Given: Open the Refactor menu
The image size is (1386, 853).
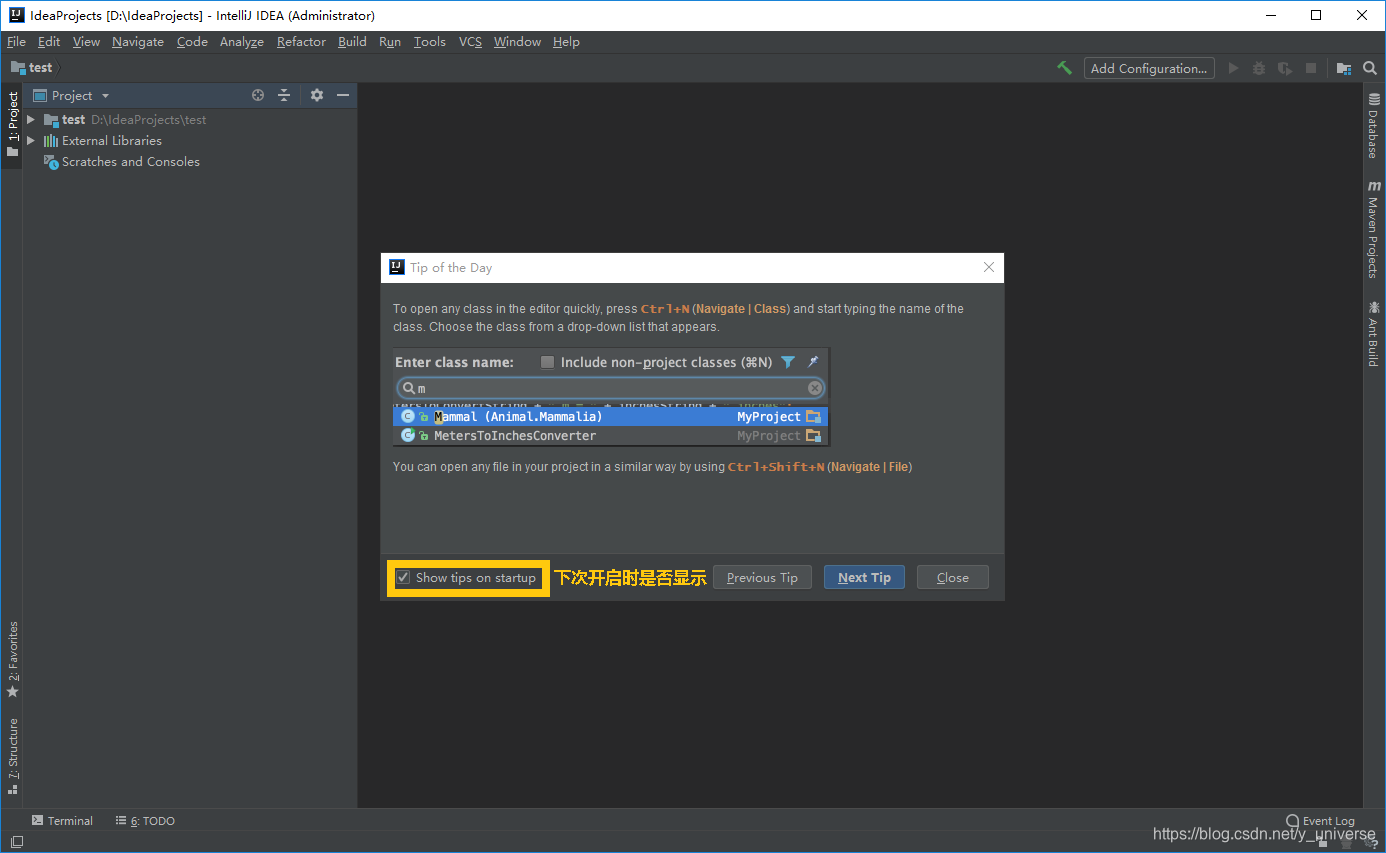Looking at the screenshot, I should coord(301,42).
